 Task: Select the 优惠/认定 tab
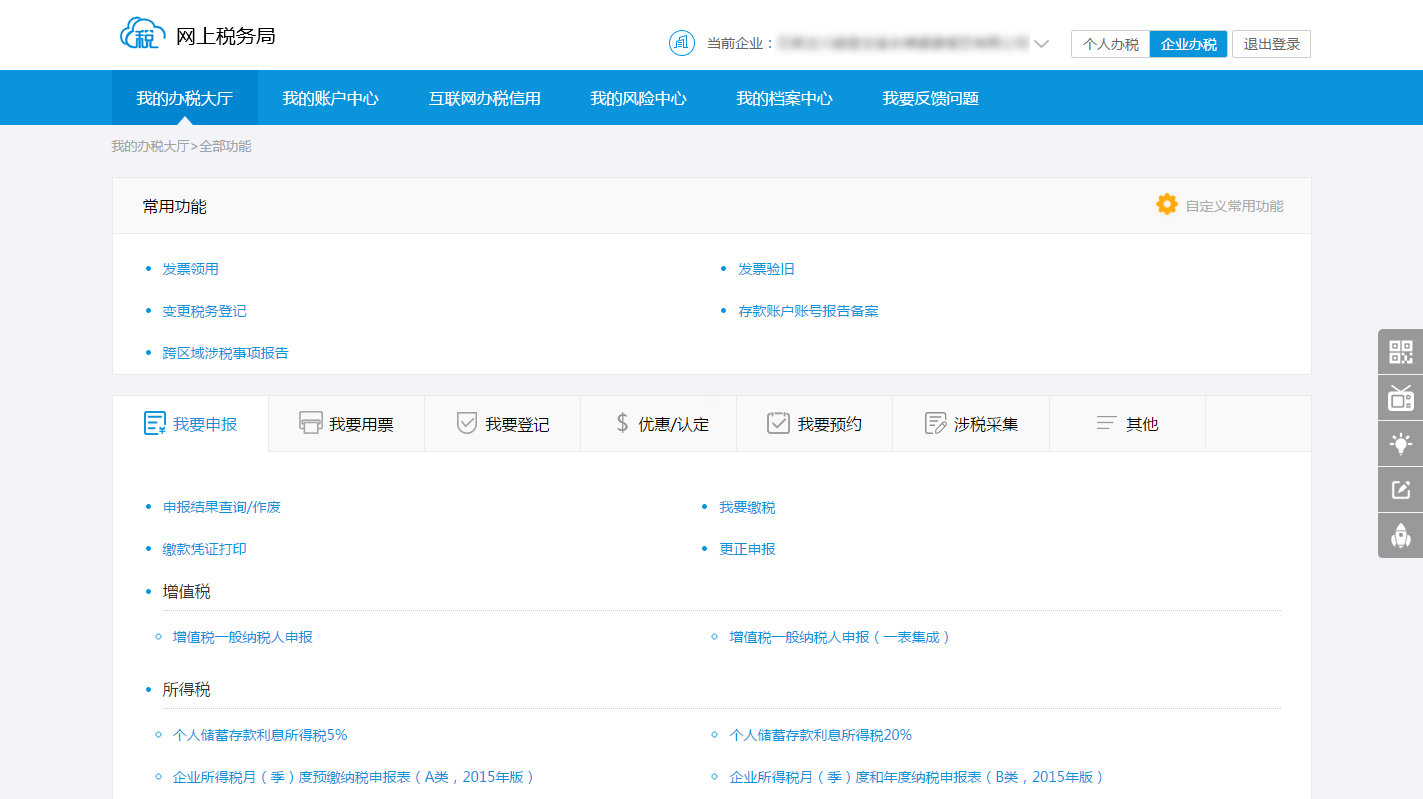tap(659, 424)
